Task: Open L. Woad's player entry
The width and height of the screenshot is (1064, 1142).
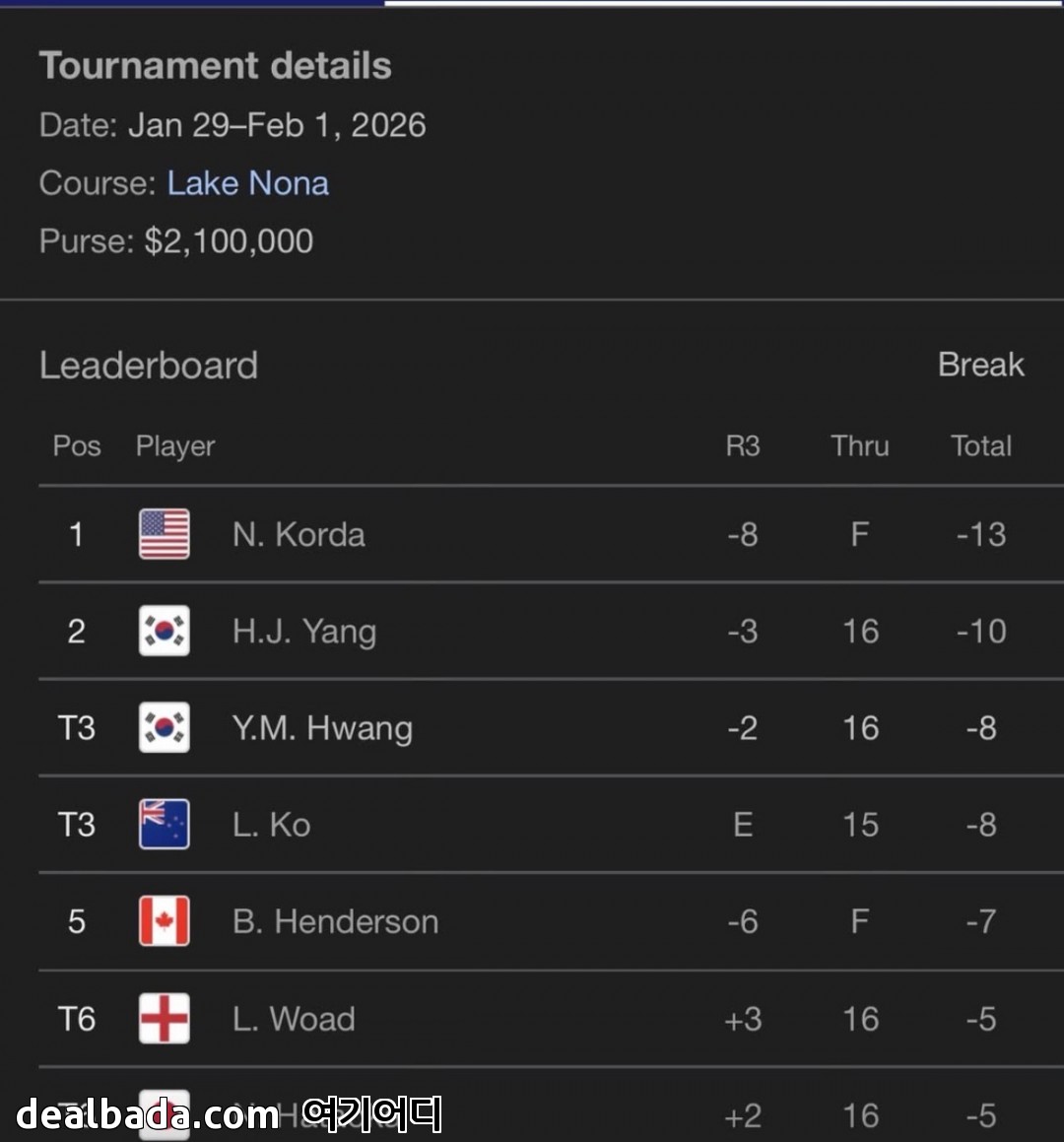Action: click(294, 1018)
